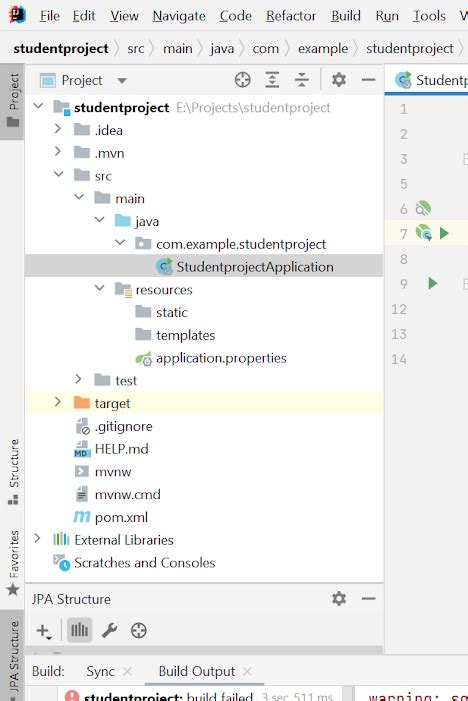This screenshot has height=701, width=468.
Task: Toggle the Favorites side tab
Action: point(13,562)
